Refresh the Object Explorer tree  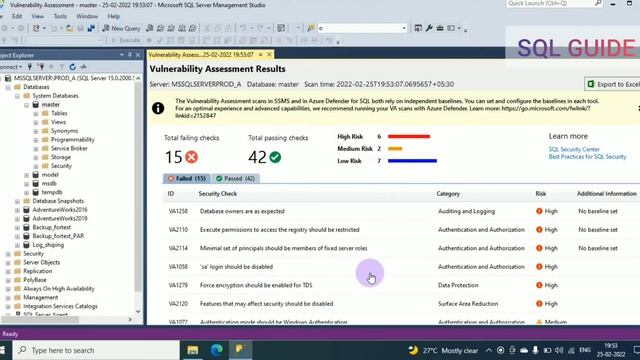click(73, 67)
